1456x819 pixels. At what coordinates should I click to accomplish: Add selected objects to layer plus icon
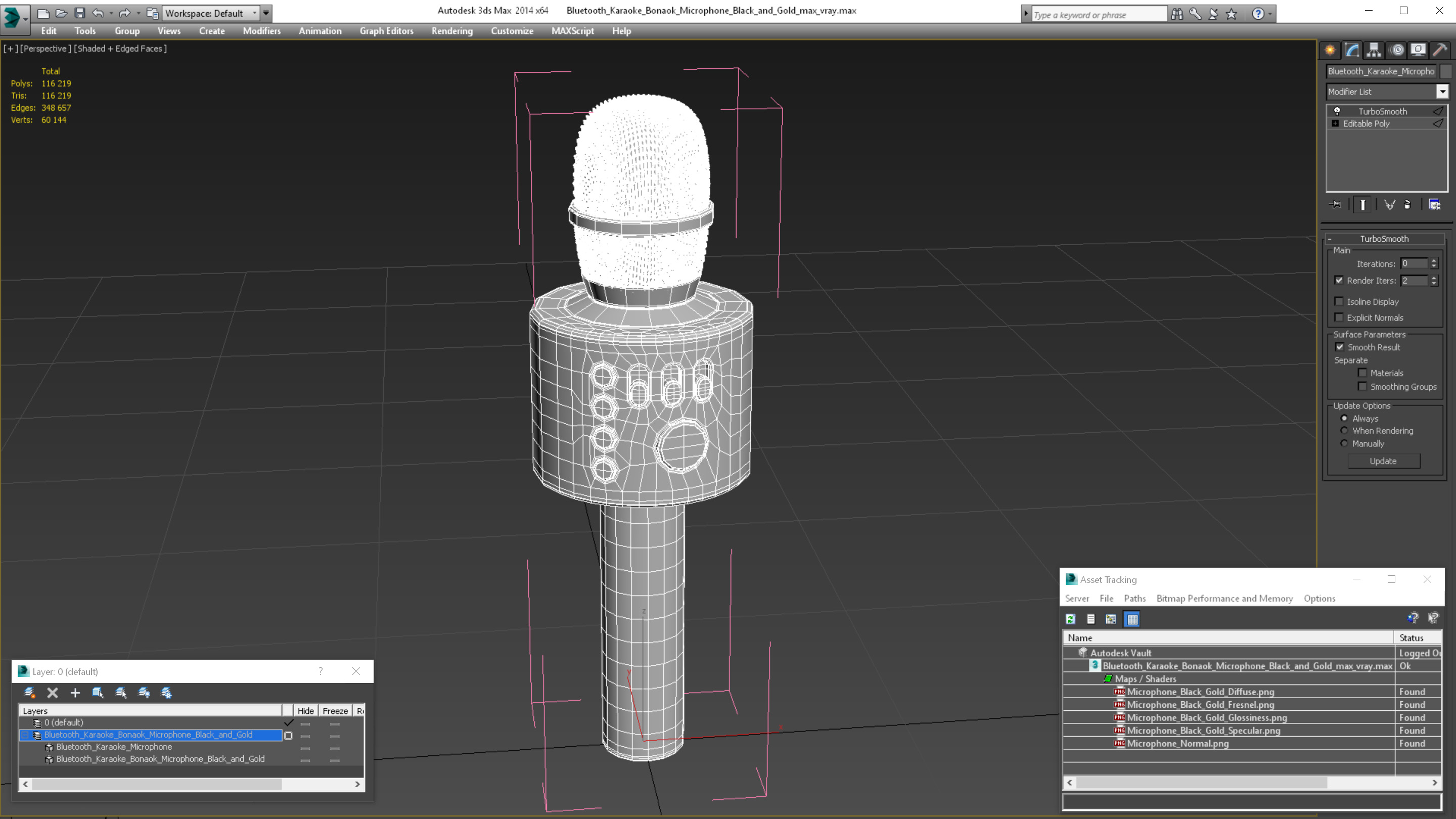75,693
